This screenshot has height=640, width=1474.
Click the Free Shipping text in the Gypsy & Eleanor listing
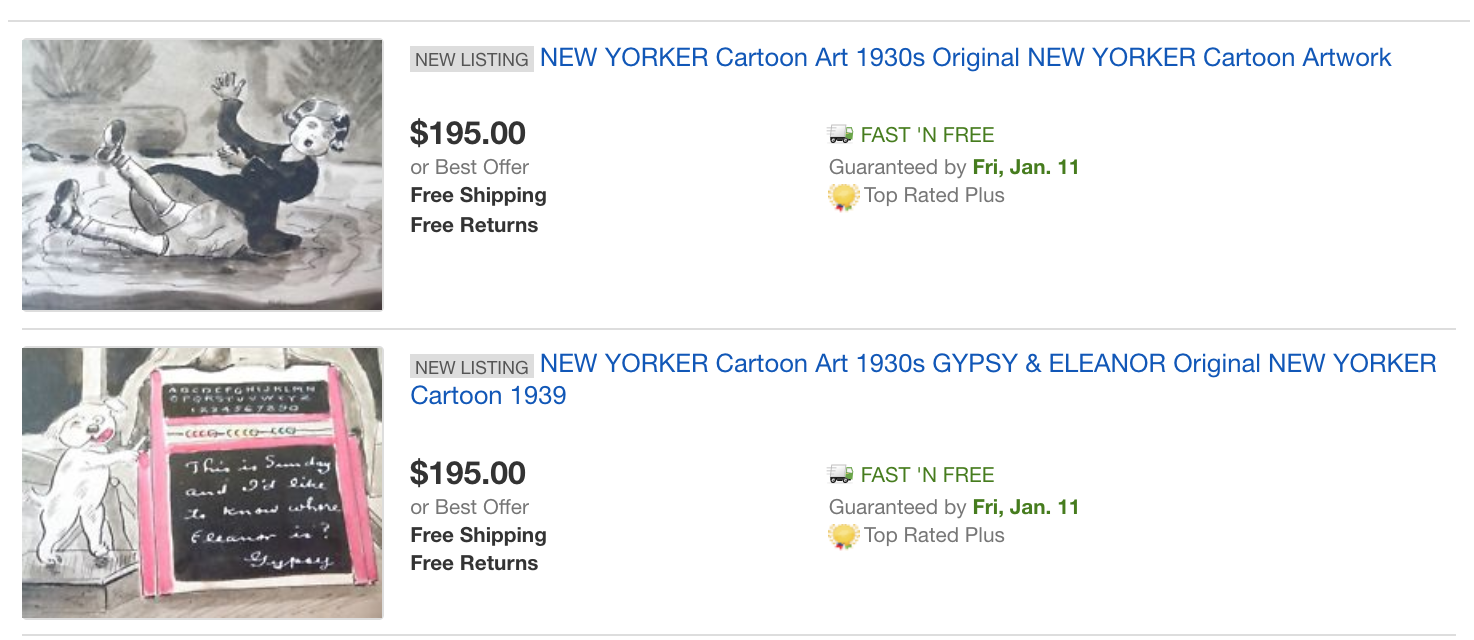(478, 535)
